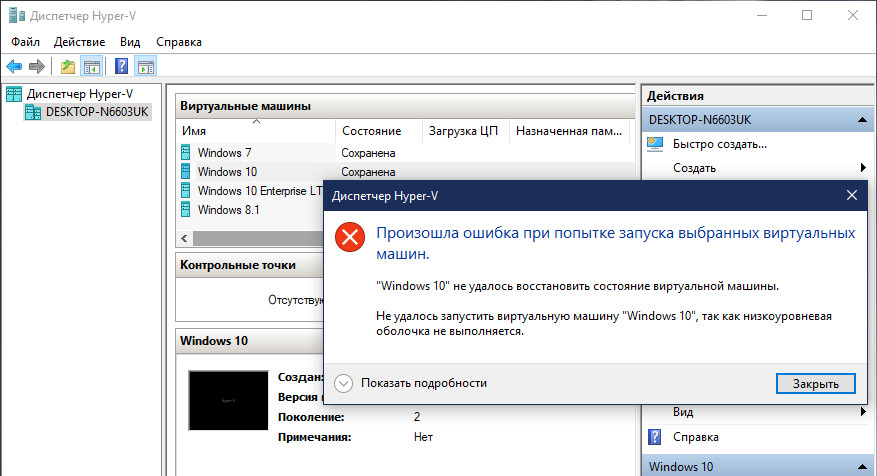The width and height of the screenshot is (877, 476).
Task: Select Диспетчер Hyper-V root tree node
Action: pyautogui.click(x=80, y=93)
